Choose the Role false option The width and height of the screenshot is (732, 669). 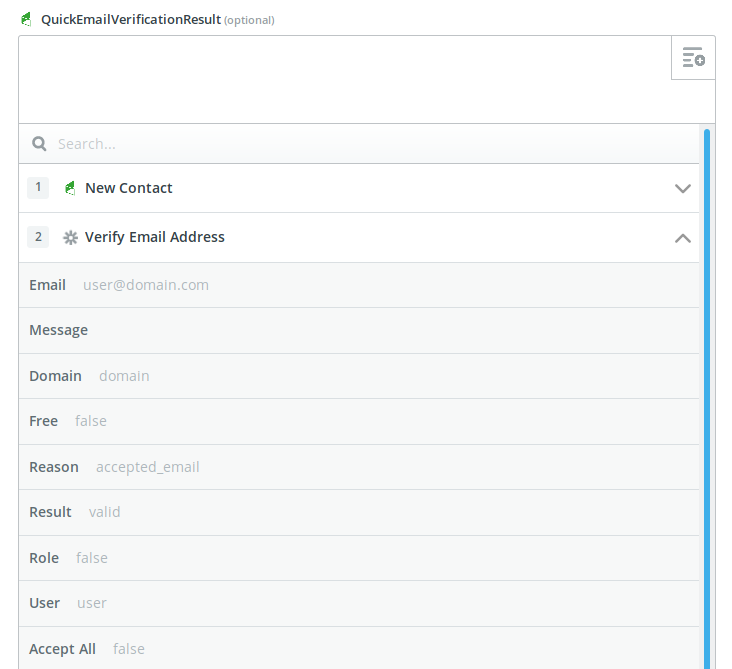click(x=359, y=558)
